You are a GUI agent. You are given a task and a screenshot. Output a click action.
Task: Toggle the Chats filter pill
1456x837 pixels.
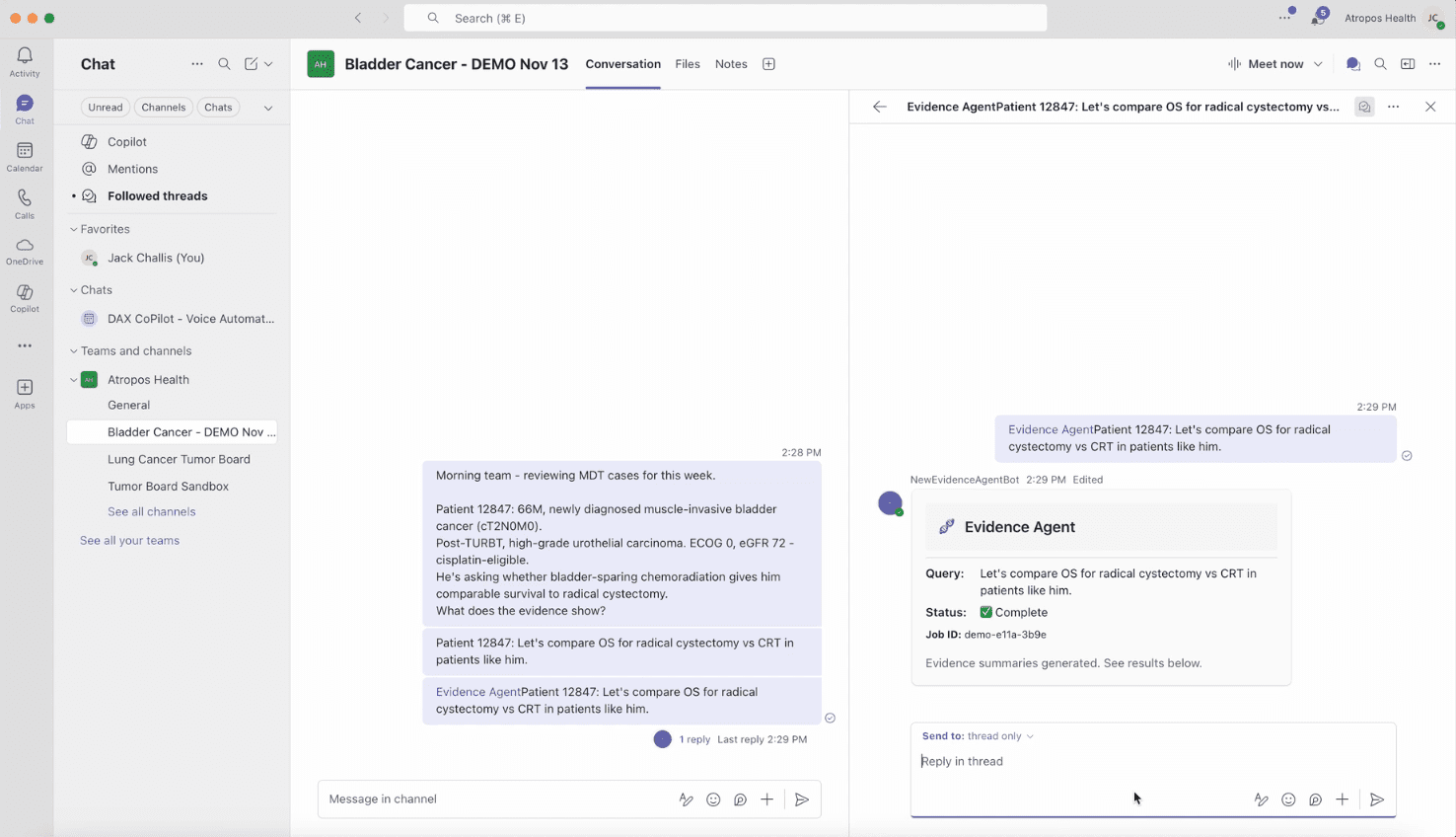[x=218, y=107]
